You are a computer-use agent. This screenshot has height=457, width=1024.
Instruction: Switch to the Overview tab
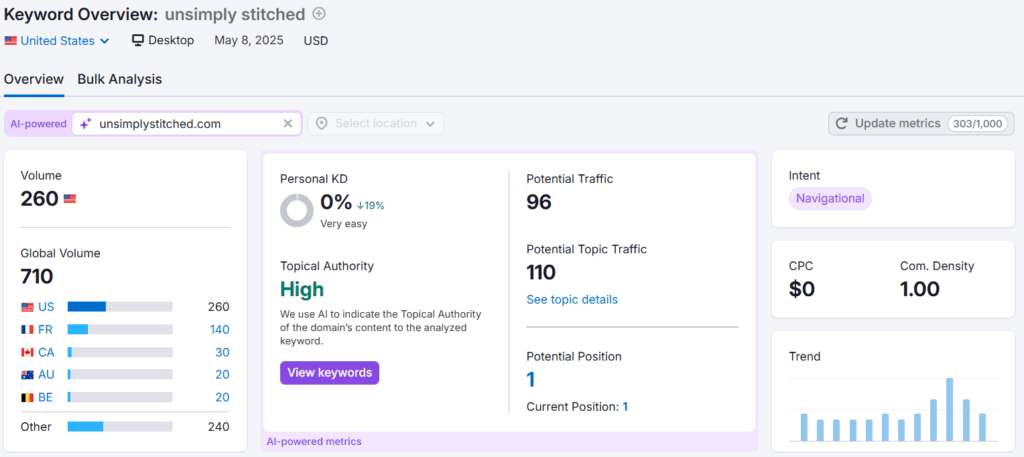pos(34,79)
